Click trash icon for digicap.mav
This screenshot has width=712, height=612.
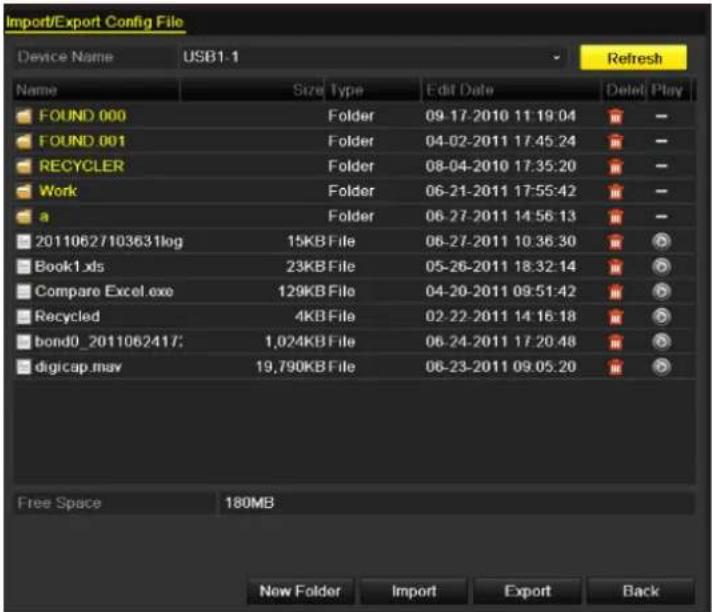click(x=615, y=367)
